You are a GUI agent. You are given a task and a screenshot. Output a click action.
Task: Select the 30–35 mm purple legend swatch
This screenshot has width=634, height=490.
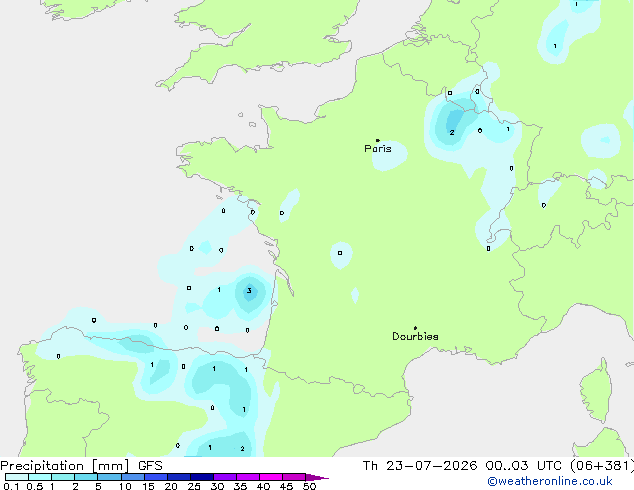[x=225, y=477]
